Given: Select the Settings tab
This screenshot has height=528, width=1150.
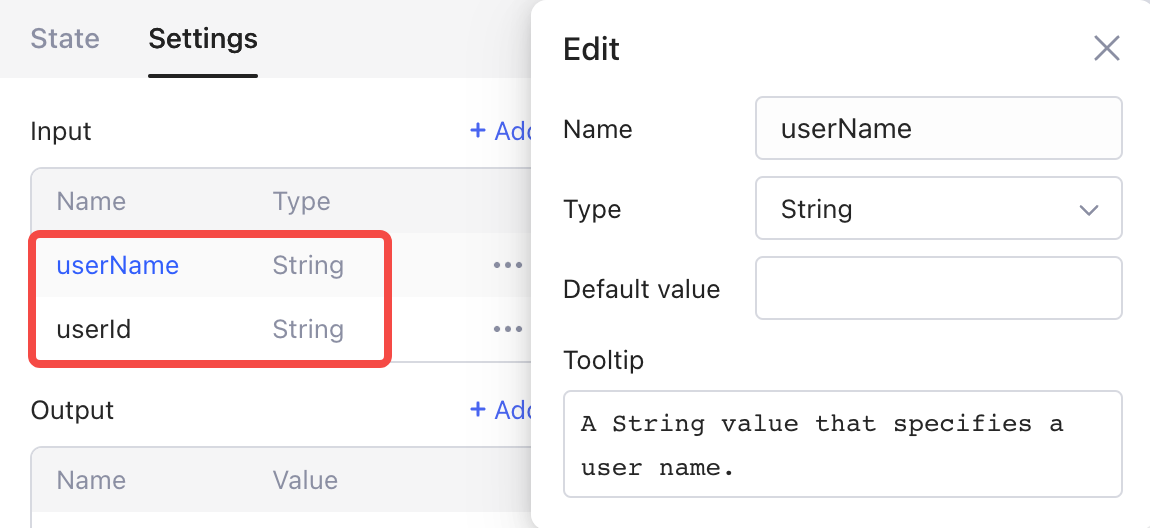Looking at the screenshot, I should click(x=203, y=39).
